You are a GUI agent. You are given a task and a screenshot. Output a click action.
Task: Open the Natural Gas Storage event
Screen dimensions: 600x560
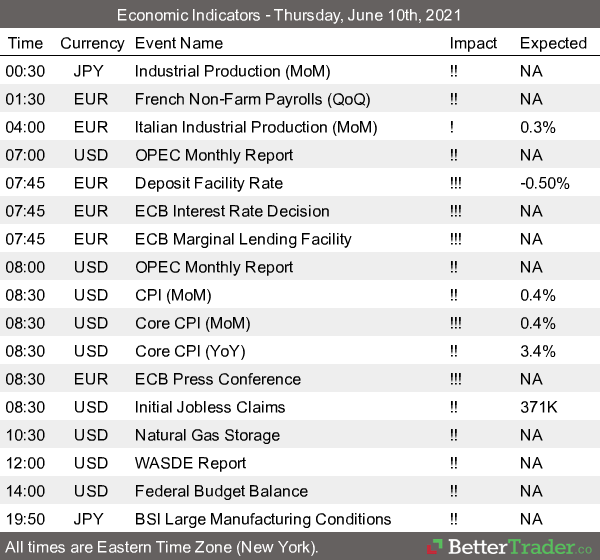click(207, 435)
